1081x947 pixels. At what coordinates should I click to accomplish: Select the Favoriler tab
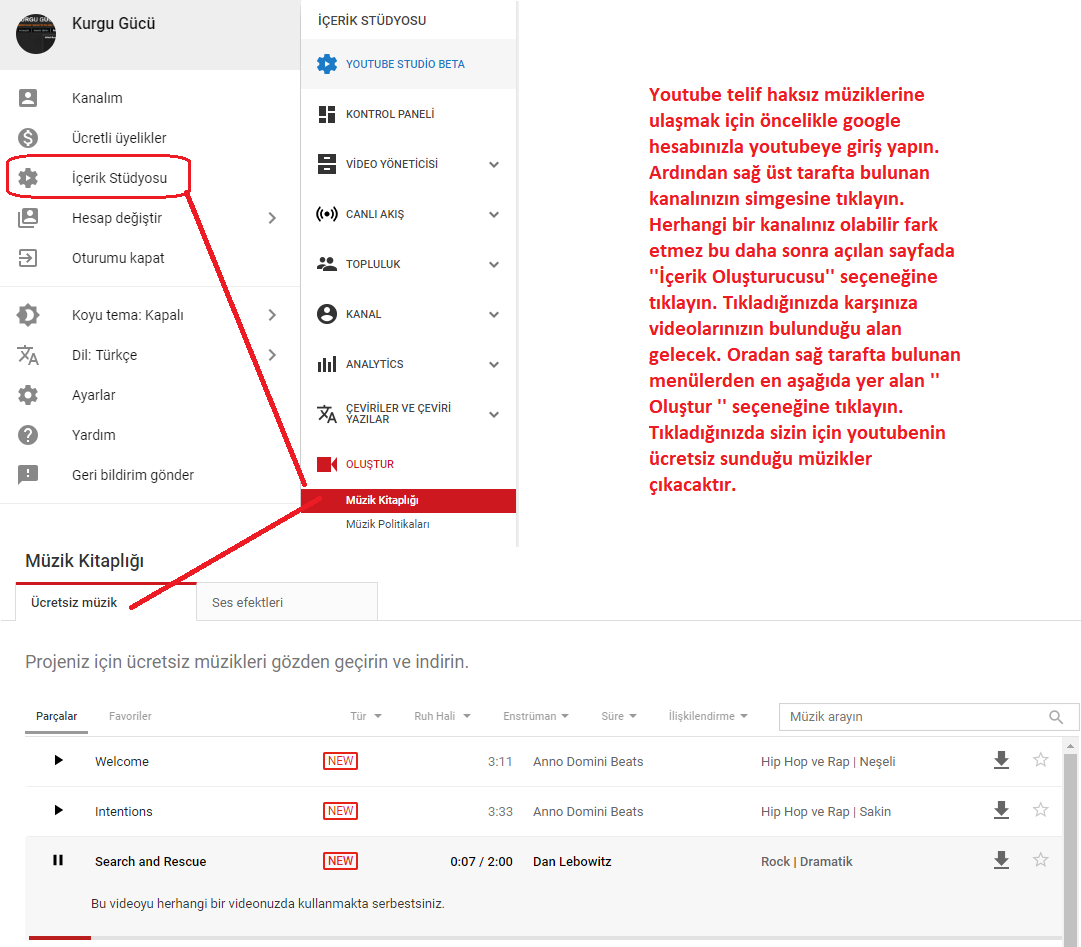point(130,716)
